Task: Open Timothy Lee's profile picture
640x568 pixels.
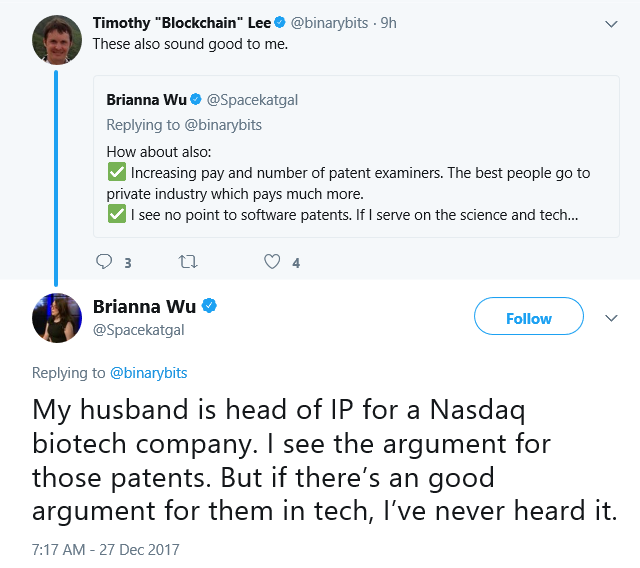Action: click(x=57, y=40)
